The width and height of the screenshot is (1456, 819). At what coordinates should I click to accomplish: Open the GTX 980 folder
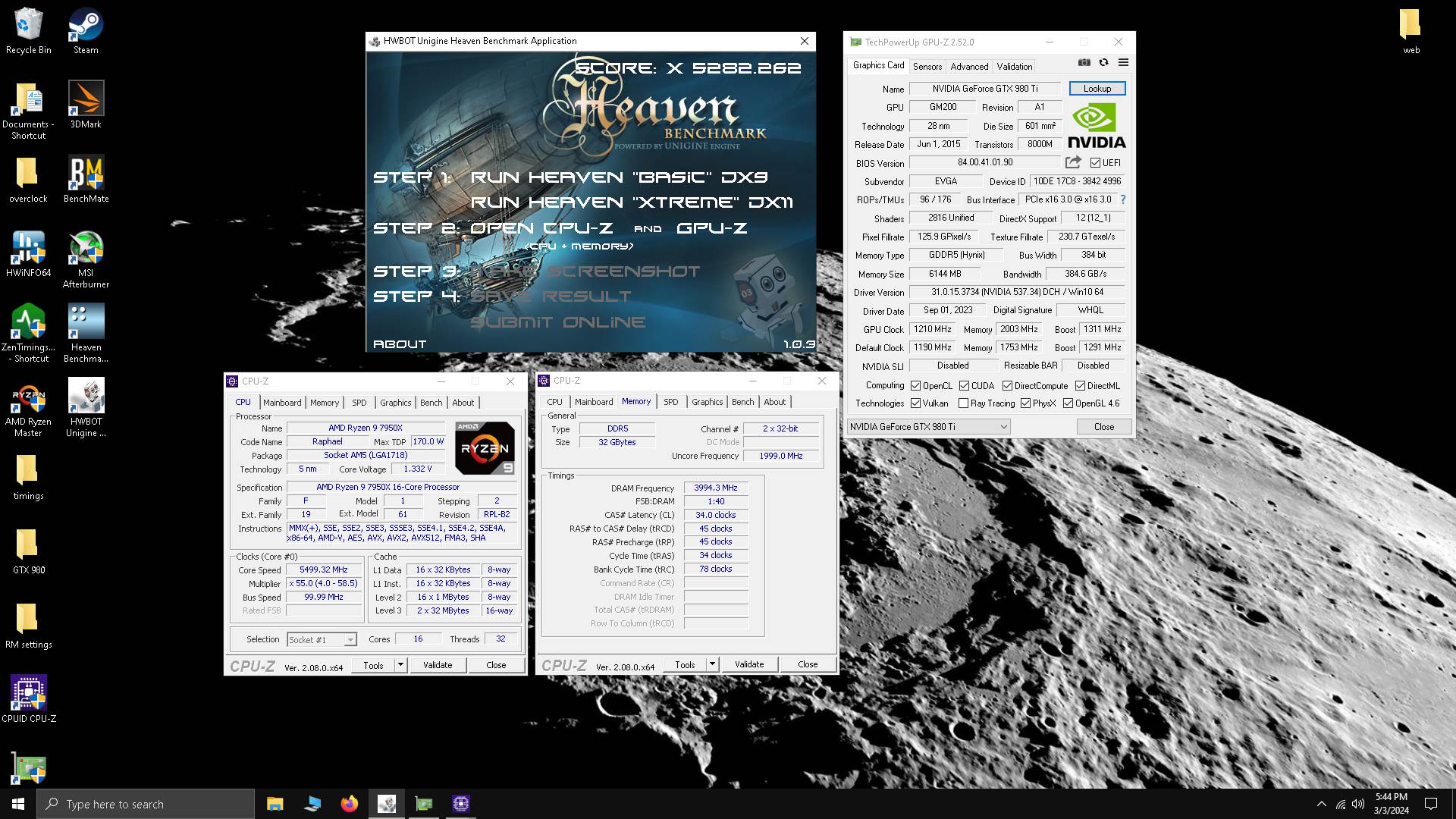pyautogui.click(x=29, y=551)
